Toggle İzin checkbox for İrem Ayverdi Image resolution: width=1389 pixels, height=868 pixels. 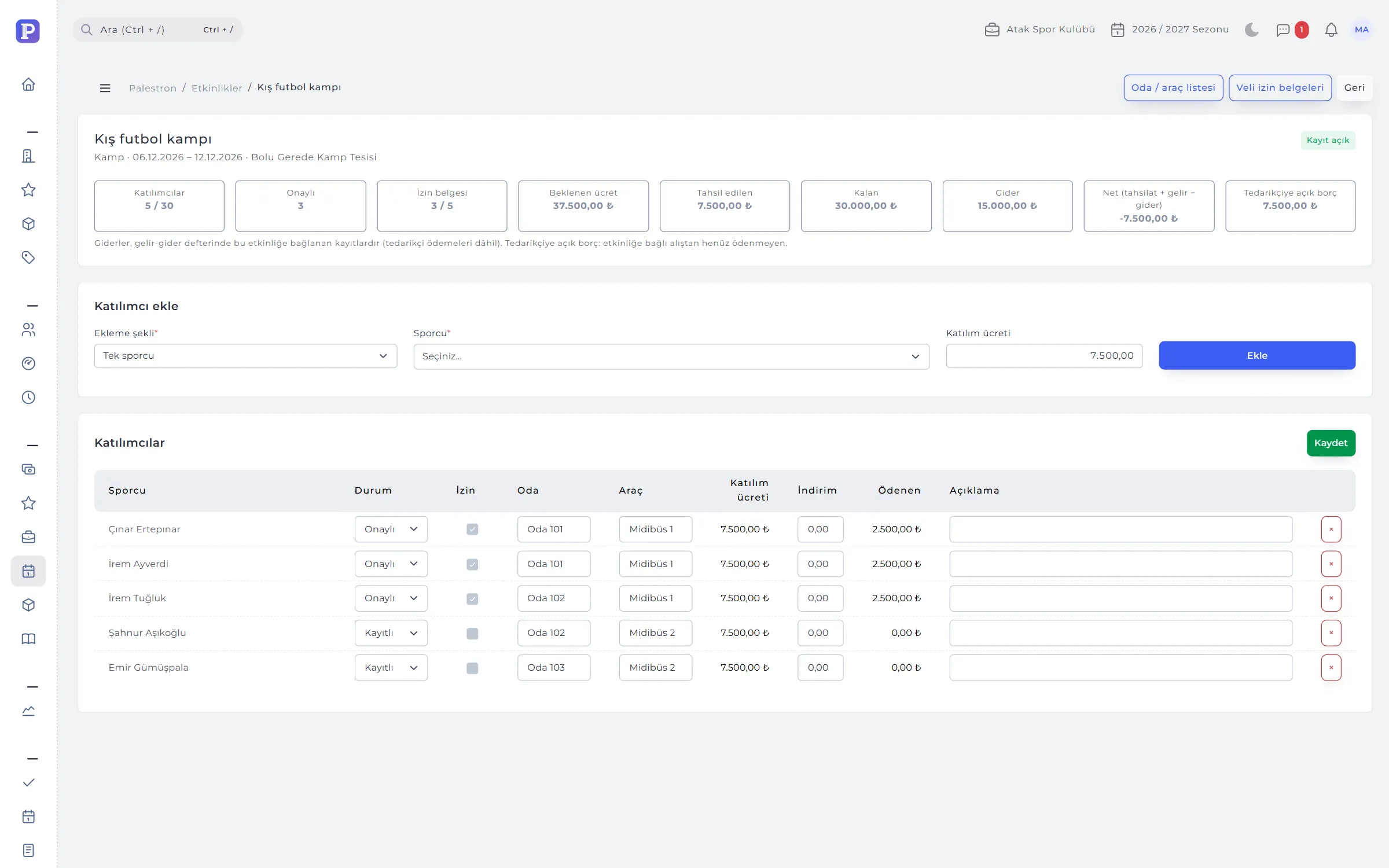[x=472, y=564]
